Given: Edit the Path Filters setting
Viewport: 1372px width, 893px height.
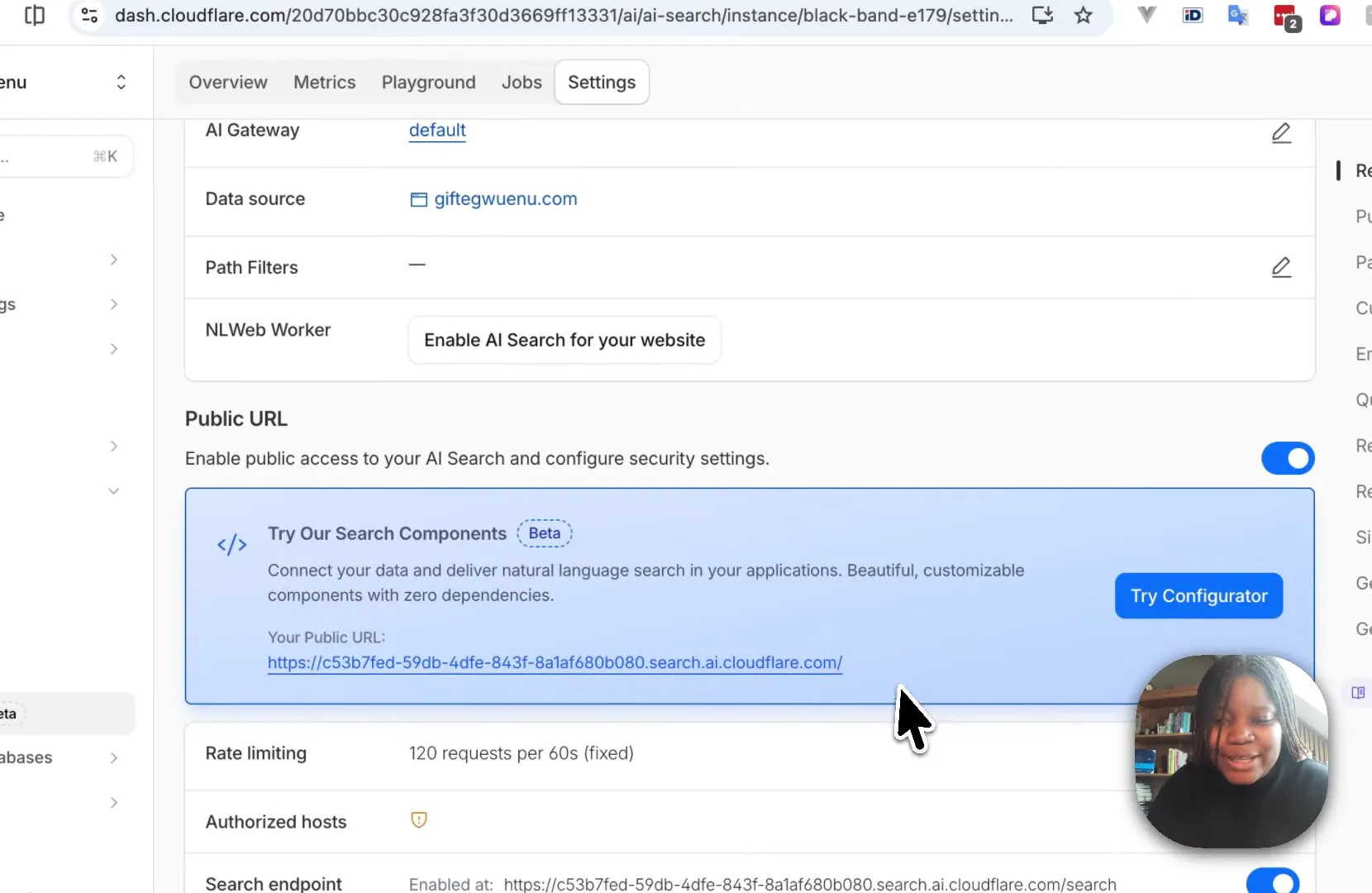Looking at the screenshot, I should click(x=1281, y=267).
